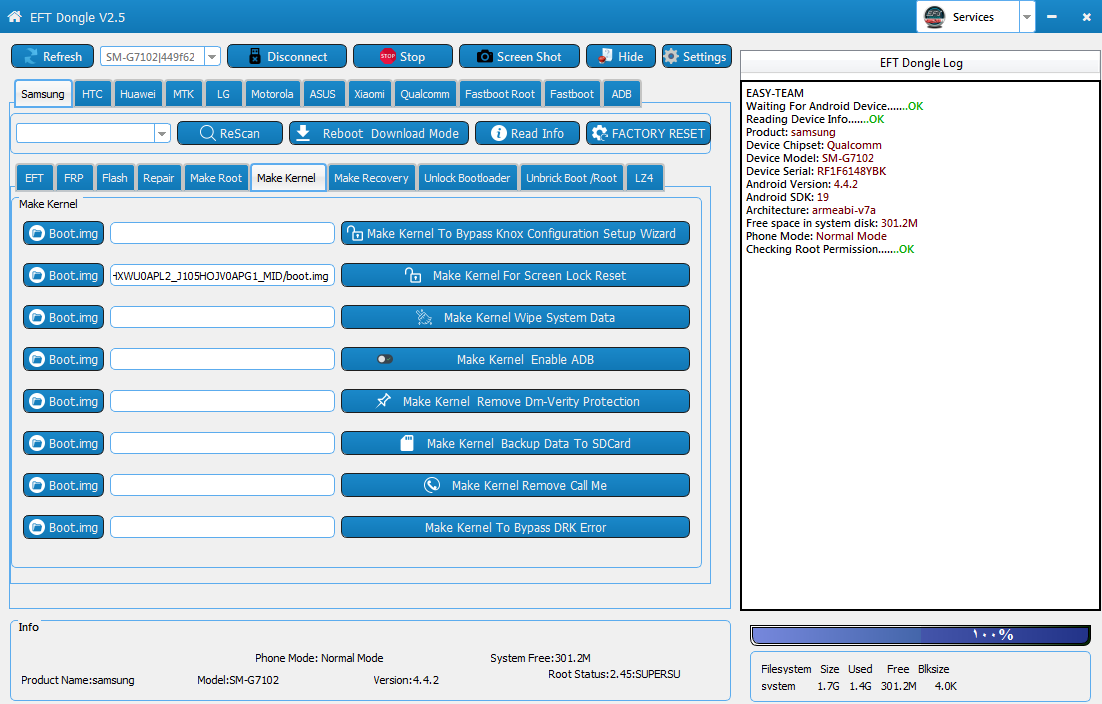This screenshot has width=1102, height=704.
Task: Click Make Kernel Remove Call Me
Action: point(515,485)
